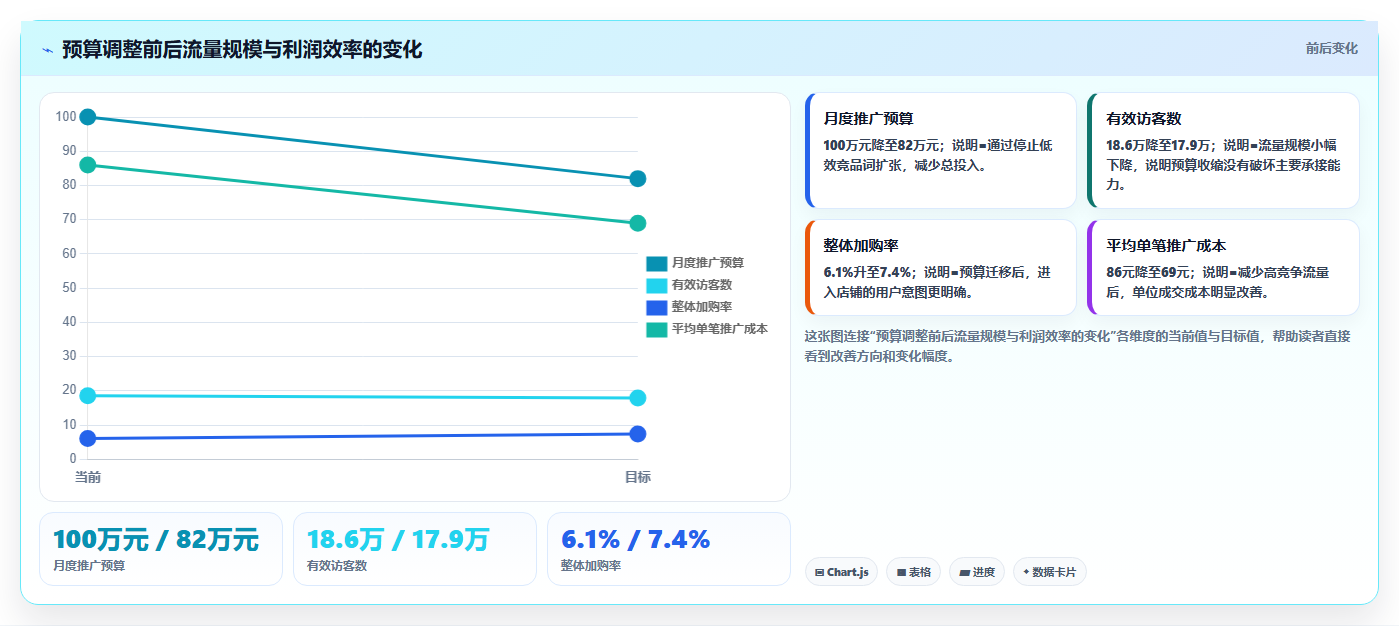Click 整体加购率 target data point

point(638,434)
